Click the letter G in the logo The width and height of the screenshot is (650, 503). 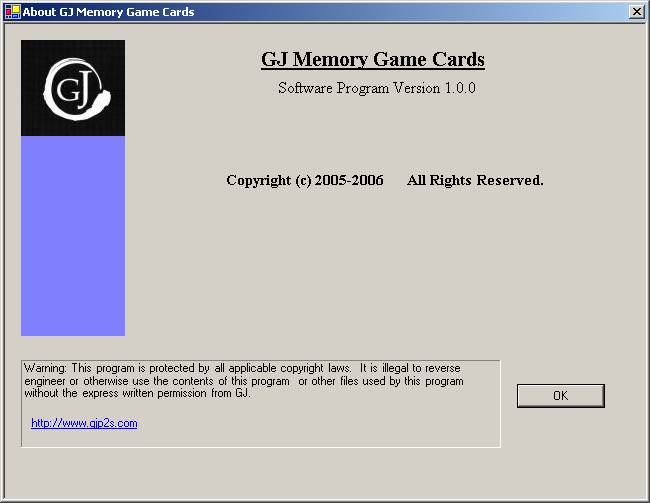pos(66,89)
